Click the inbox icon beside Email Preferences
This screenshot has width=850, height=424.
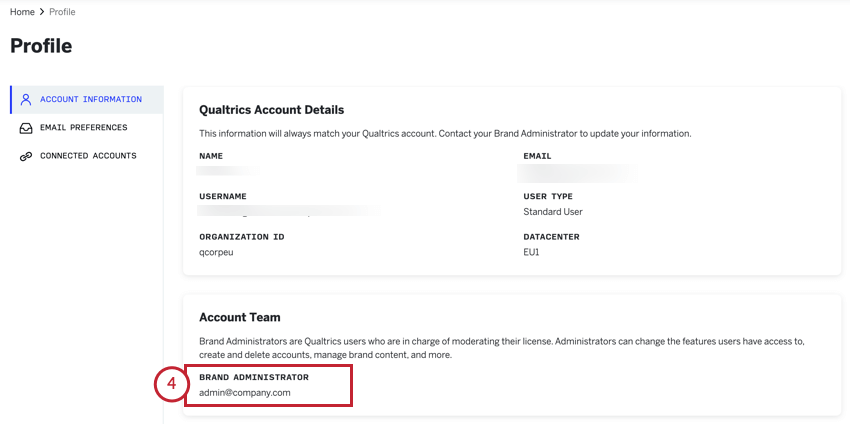[26, 128]
